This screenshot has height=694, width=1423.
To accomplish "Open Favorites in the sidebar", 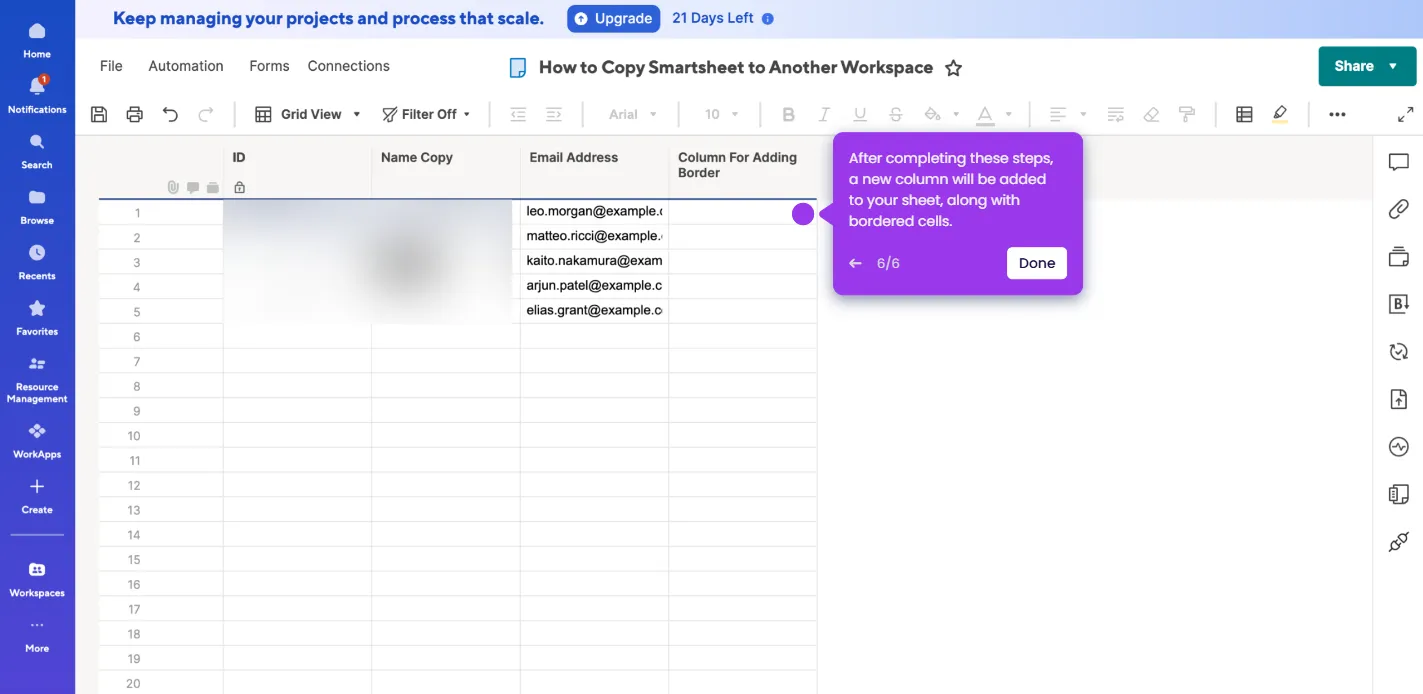I will pyautogui.click(x=37, y=317).
